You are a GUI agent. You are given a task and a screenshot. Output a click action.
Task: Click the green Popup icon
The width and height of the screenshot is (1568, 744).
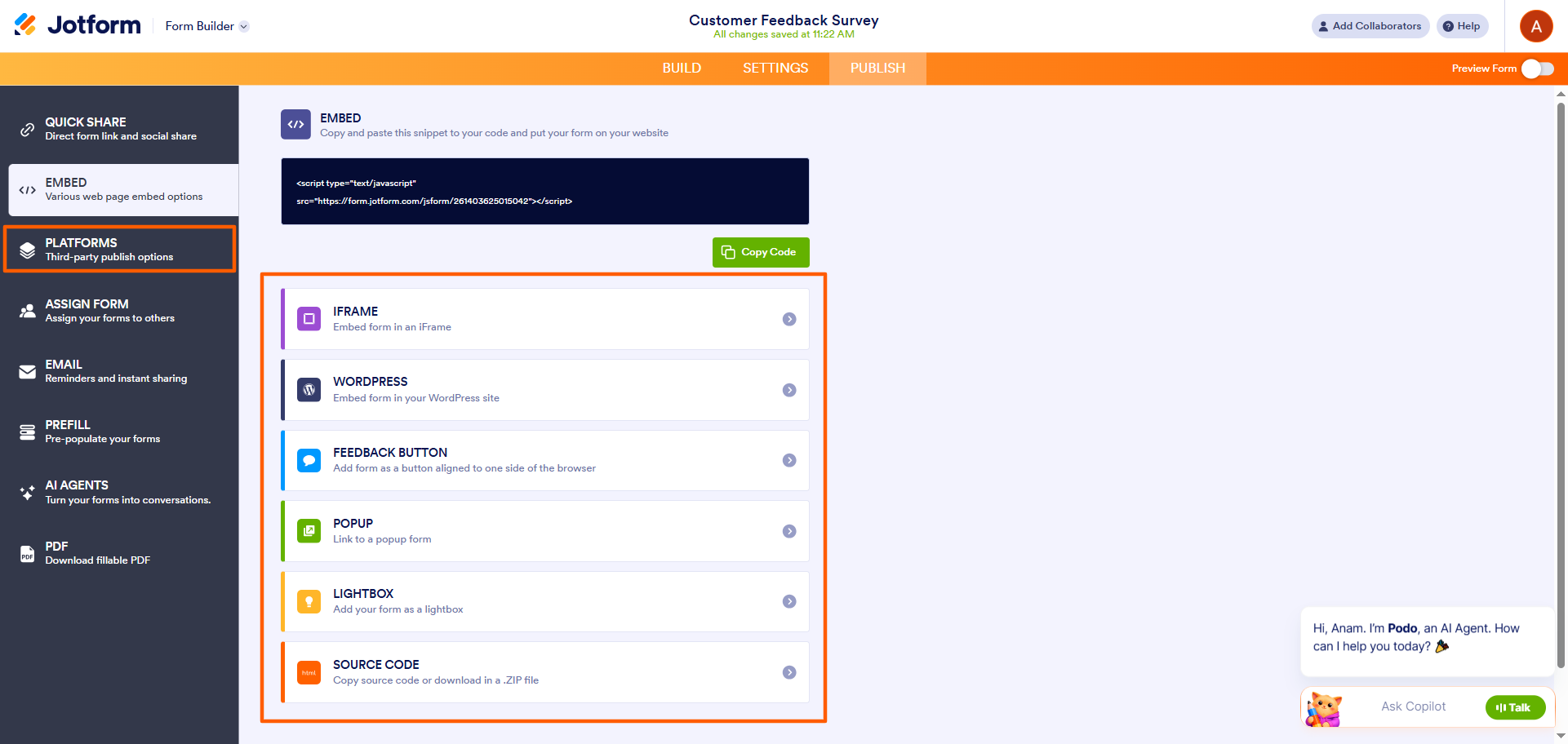(x=309, y=531)
